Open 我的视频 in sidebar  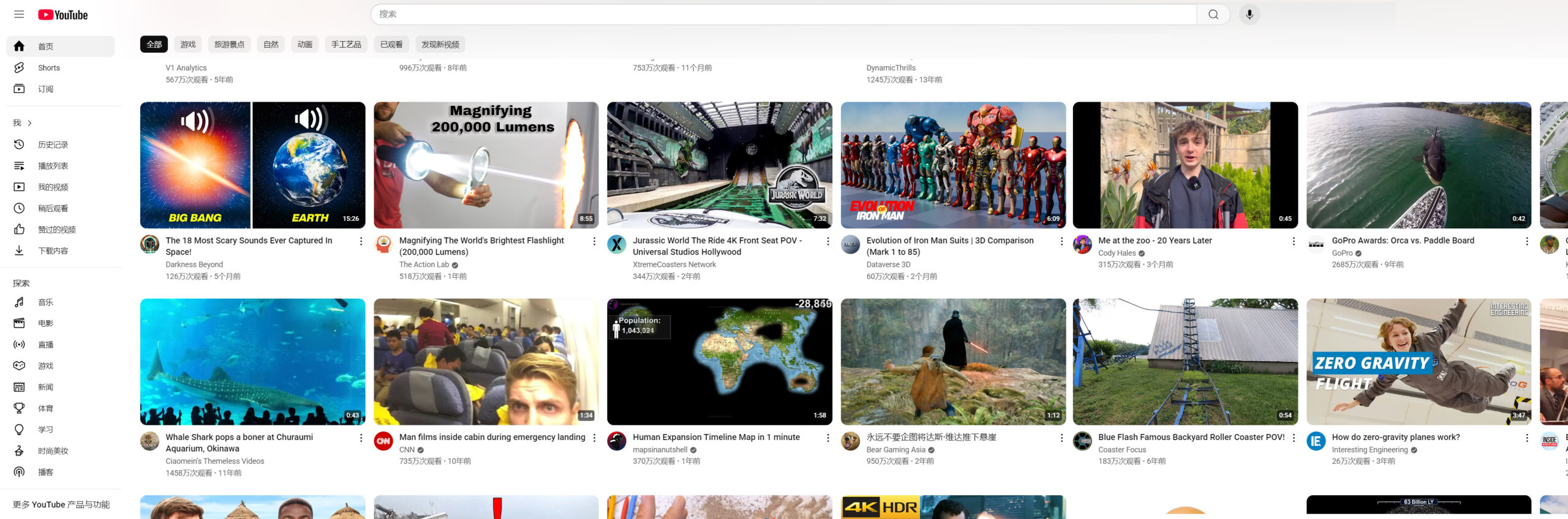coord(61,187)
